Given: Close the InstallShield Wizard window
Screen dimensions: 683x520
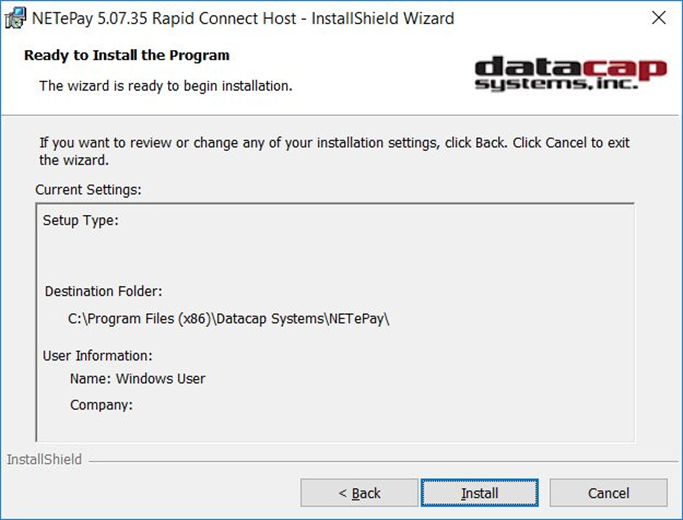Looking at the screenshot, I should 658,18.
